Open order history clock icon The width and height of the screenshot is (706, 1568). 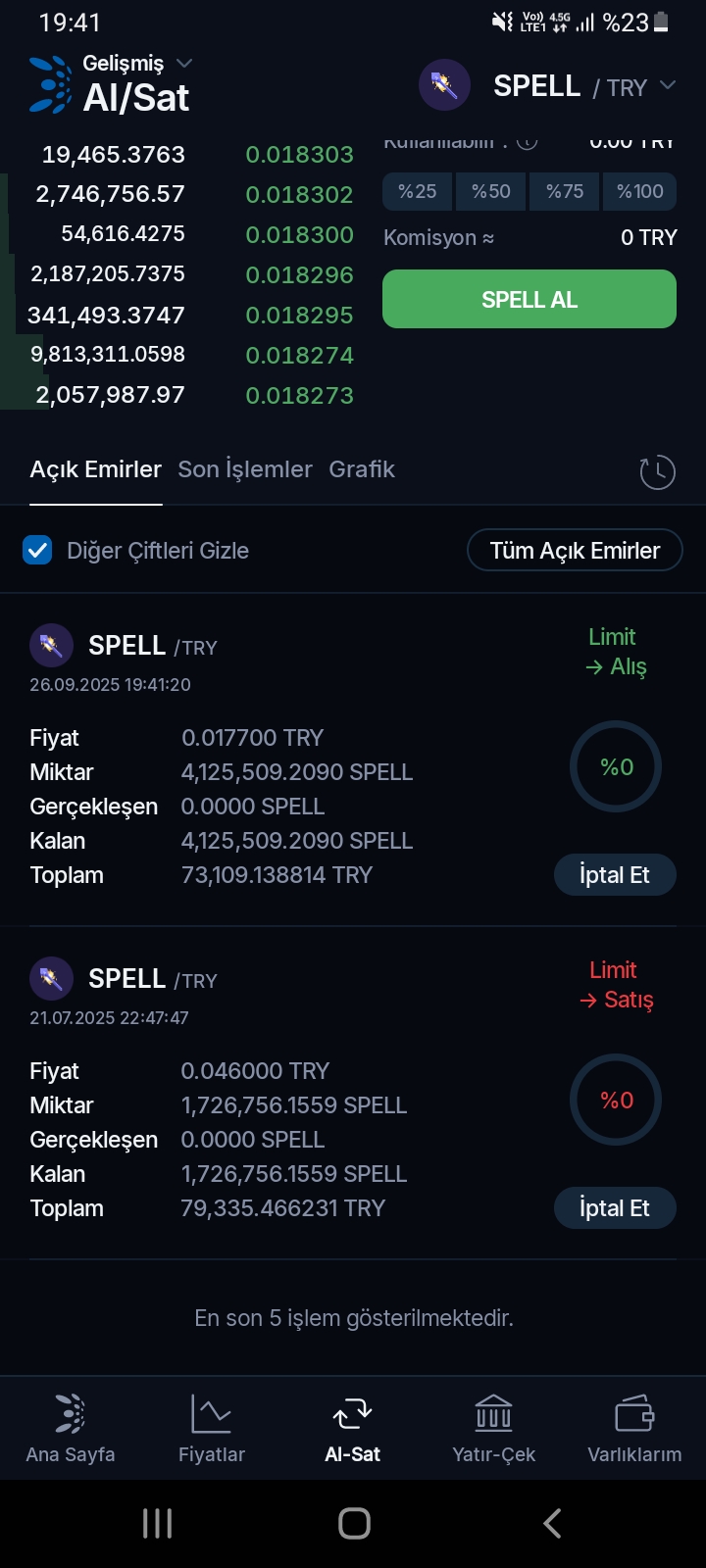pyautogui.click(x=657, y=472)
